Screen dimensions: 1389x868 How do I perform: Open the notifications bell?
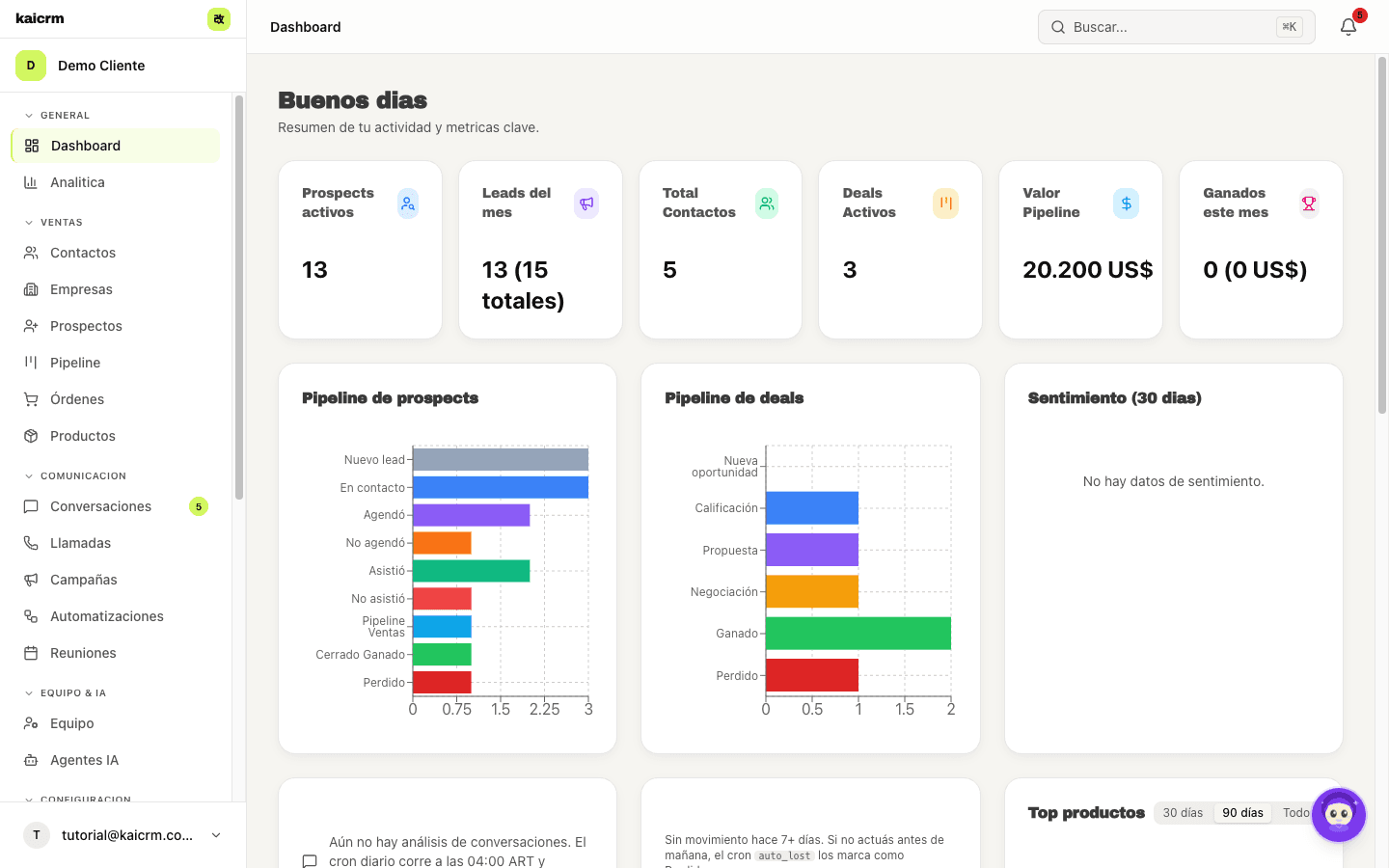click(1348, 27)
